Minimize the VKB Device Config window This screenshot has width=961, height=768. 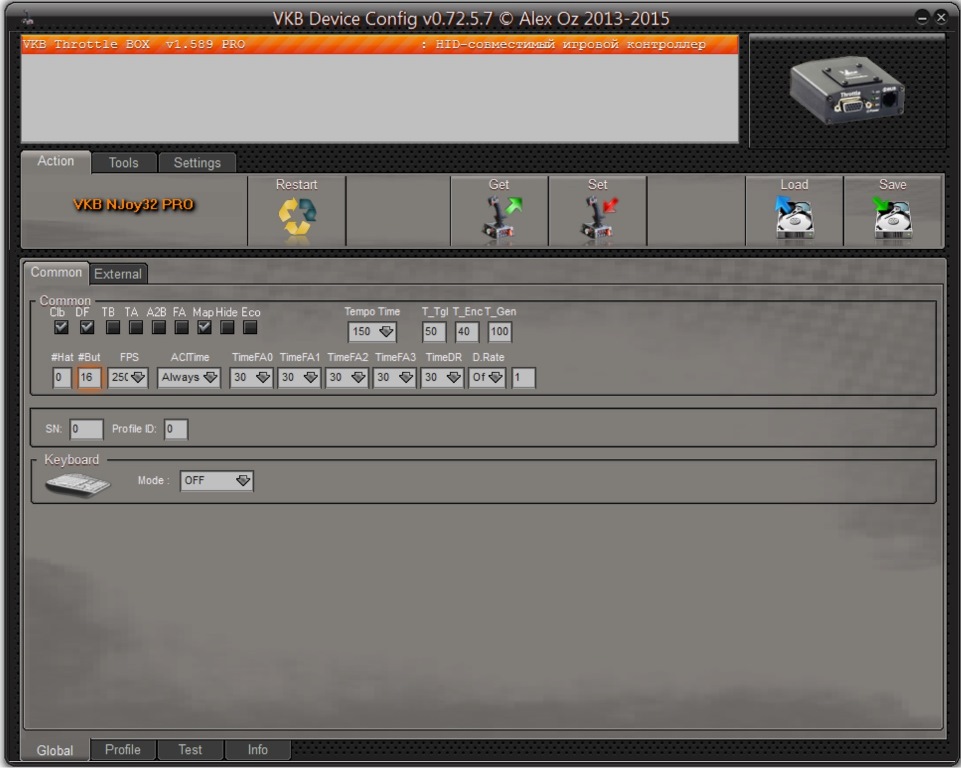pos(922,18)
